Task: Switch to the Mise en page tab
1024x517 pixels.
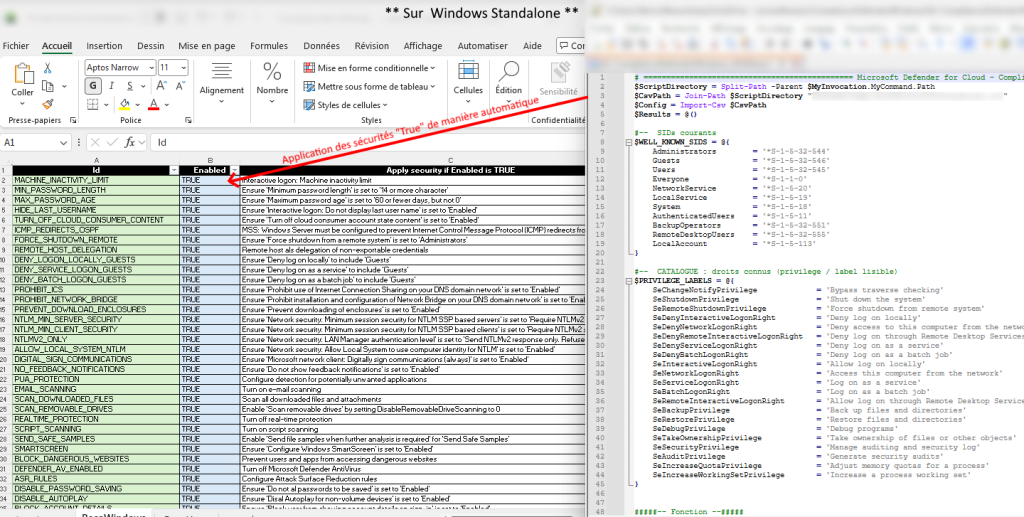Action: [206, 46]
